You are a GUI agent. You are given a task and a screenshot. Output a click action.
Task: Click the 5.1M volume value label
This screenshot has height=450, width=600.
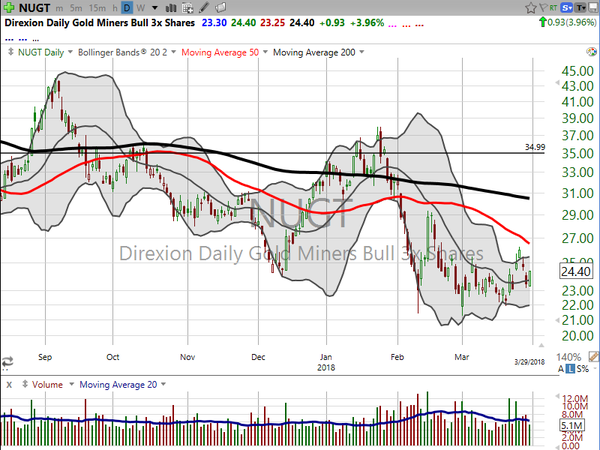tap(572, 425)
